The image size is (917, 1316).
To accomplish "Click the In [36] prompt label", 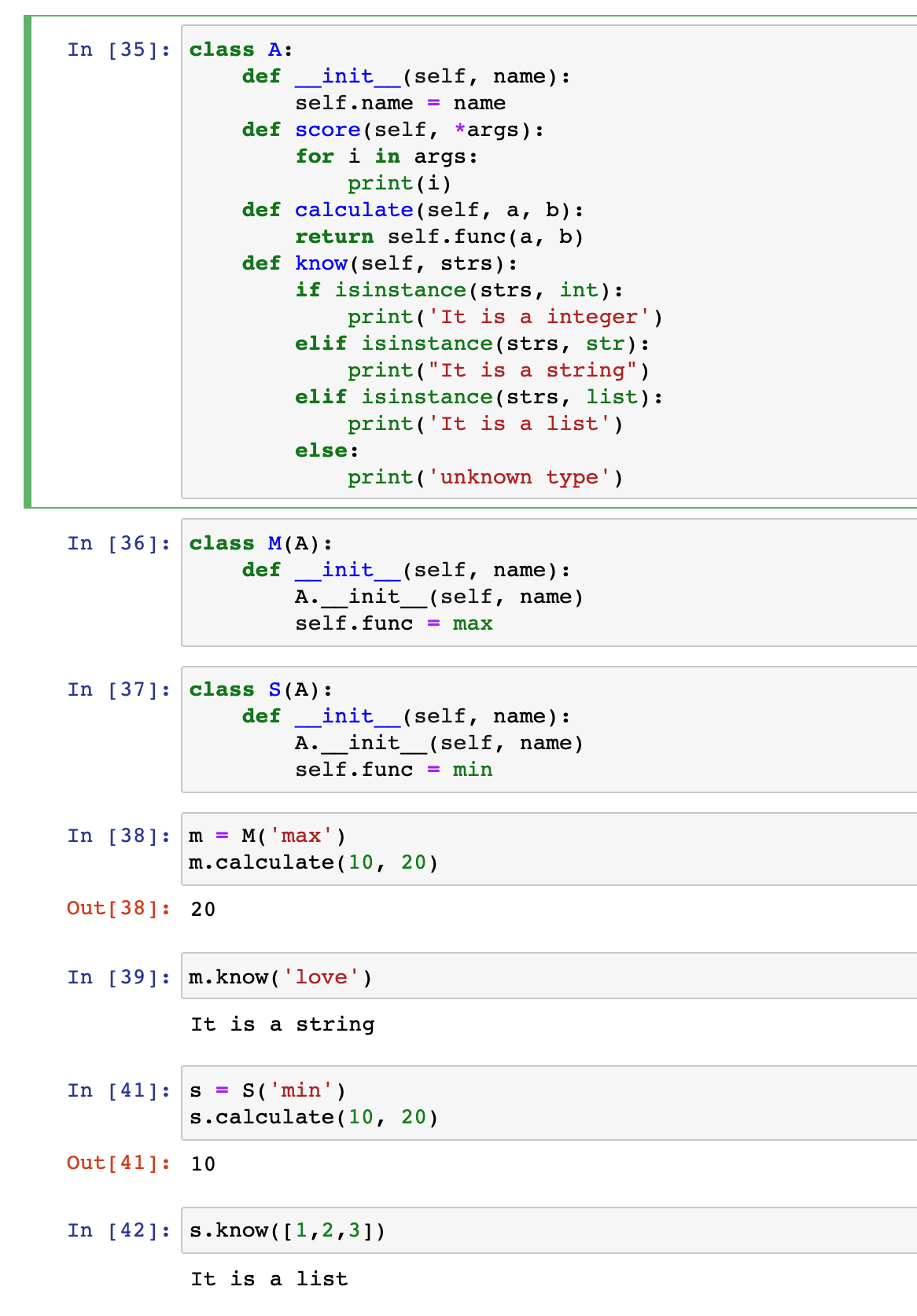I will click(119, 543).
